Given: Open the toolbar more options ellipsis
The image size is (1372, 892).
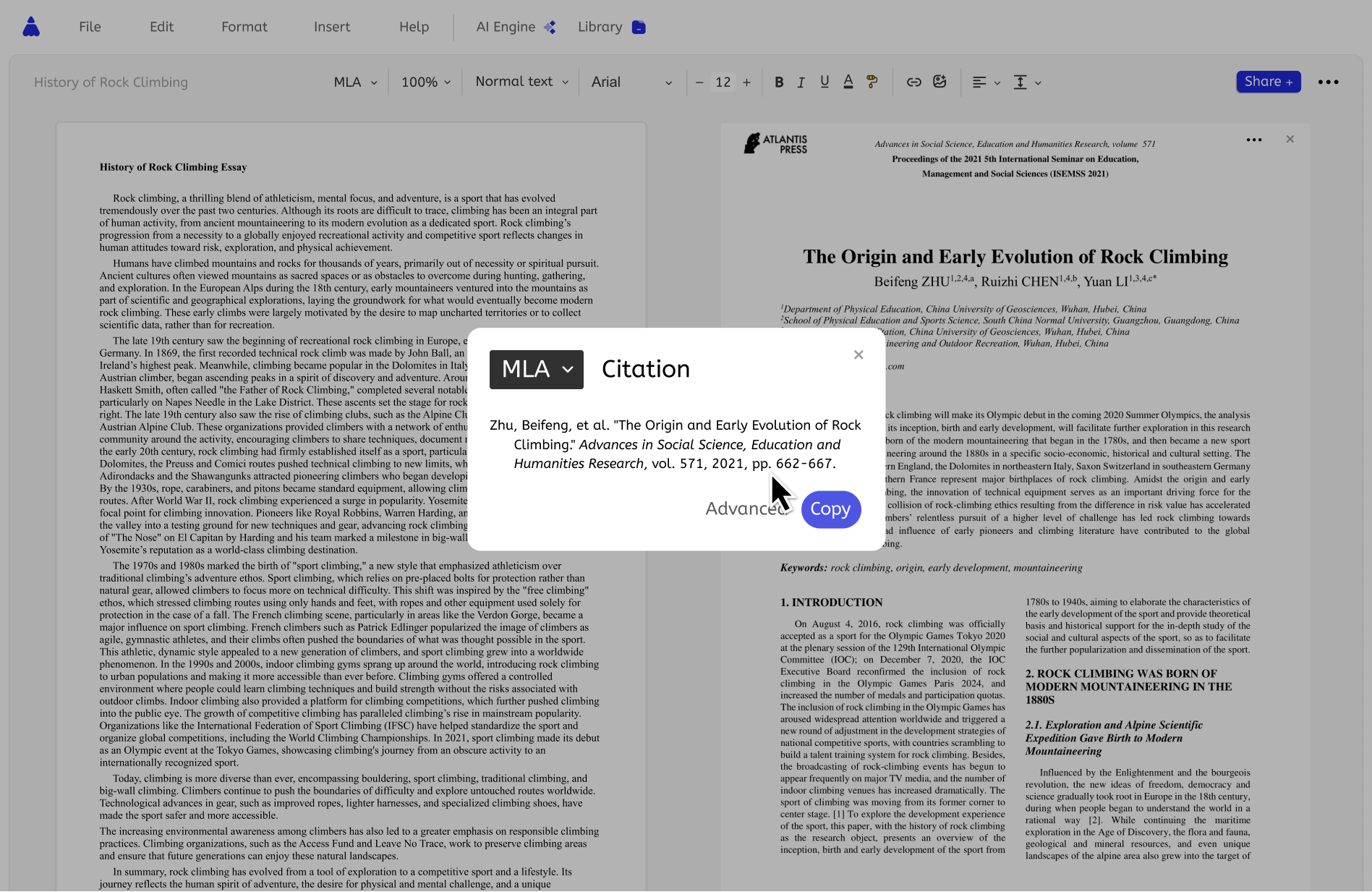Looking at the screenshot, I should (1328, 82).
